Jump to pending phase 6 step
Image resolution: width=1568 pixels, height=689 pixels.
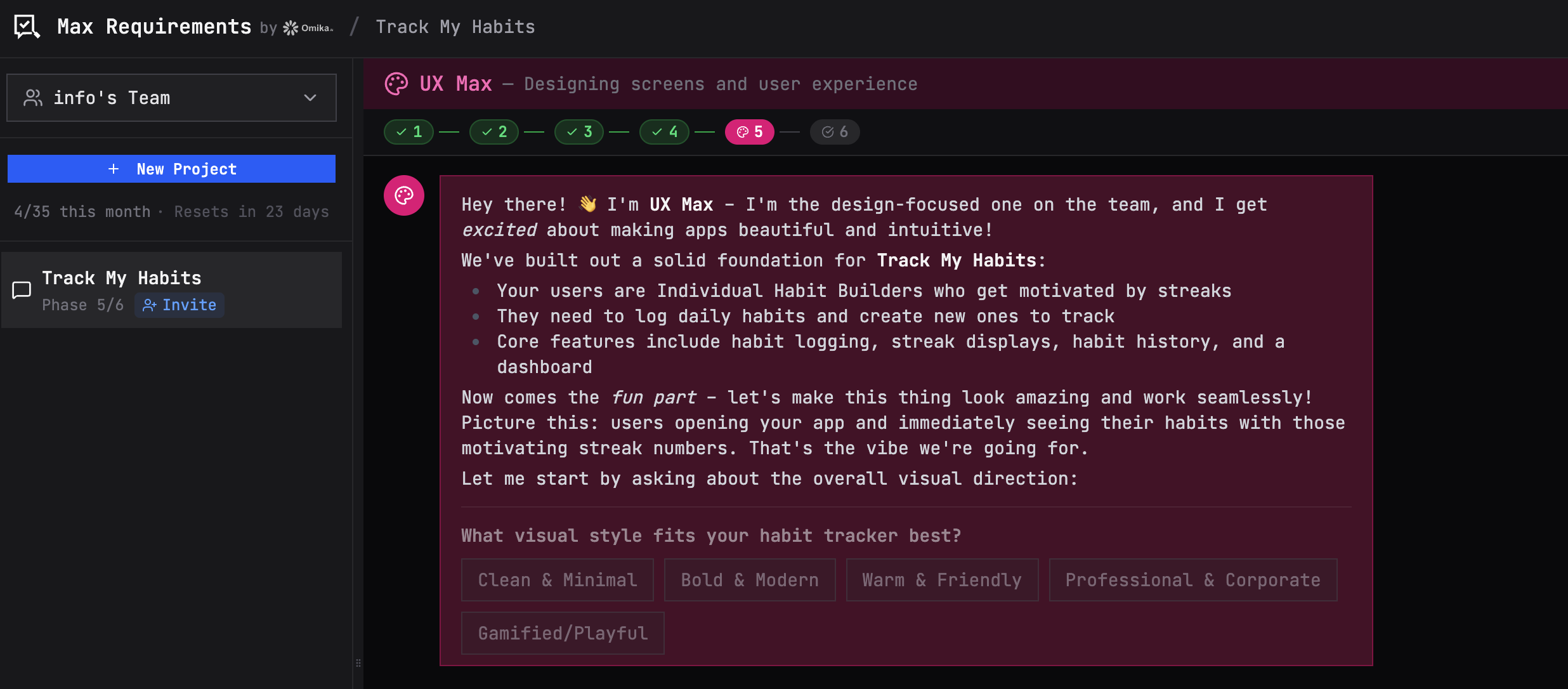(x=834, y=132)
